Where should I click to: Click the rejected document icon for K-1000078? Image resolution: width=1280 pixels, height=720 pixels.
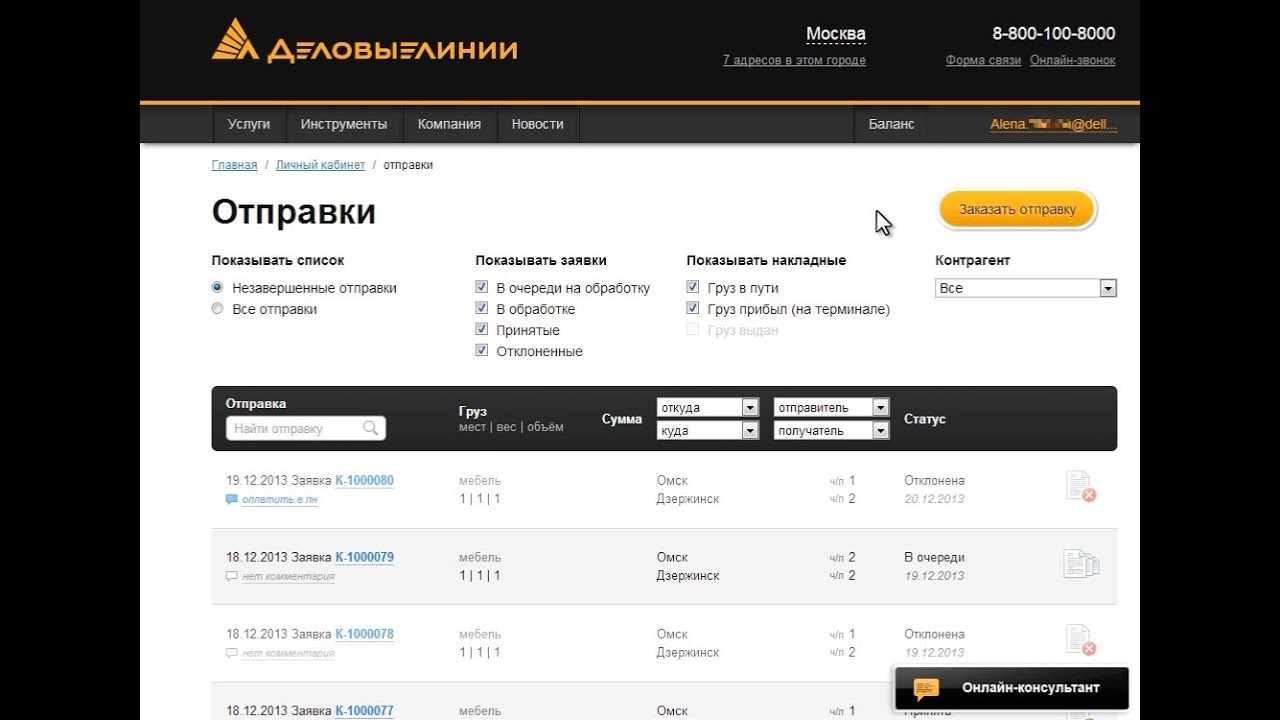pyautogui.click(x=1080, y=641)
